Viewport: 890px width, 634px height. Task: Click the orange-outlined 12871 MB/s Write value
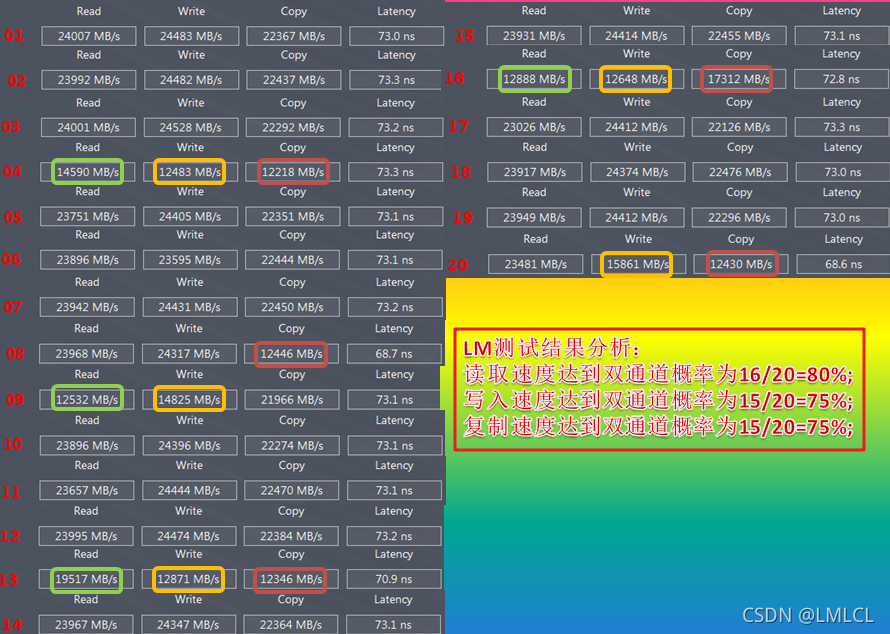coord(190,579)
